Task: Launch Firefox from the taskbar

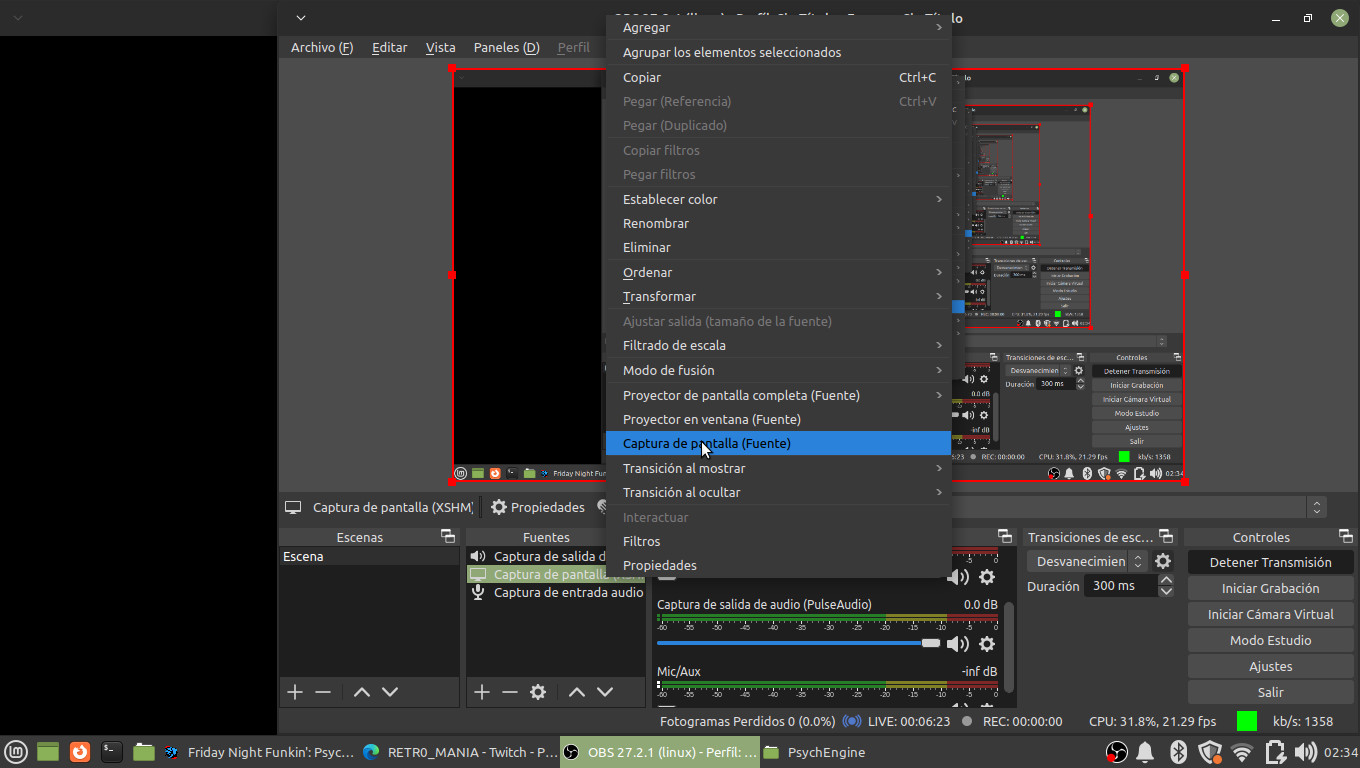Action: pos(80,752)
